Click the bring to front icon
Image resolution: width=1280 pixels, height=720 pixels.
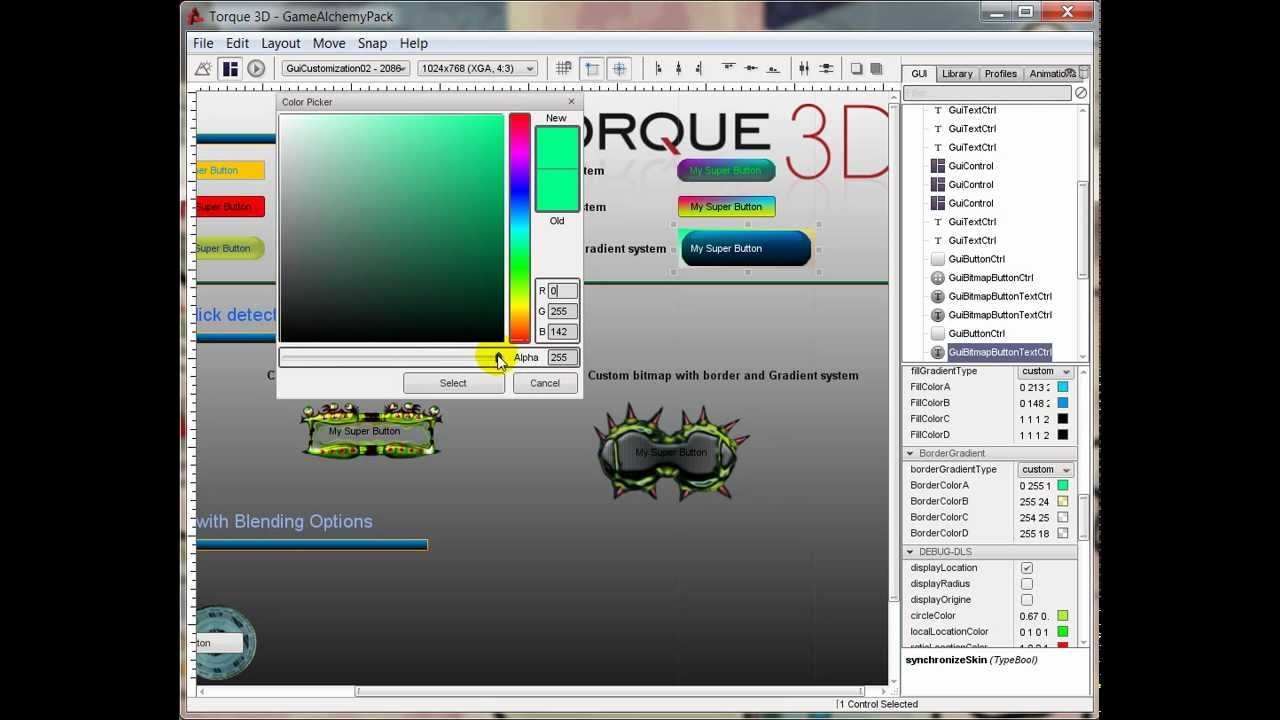876,68
